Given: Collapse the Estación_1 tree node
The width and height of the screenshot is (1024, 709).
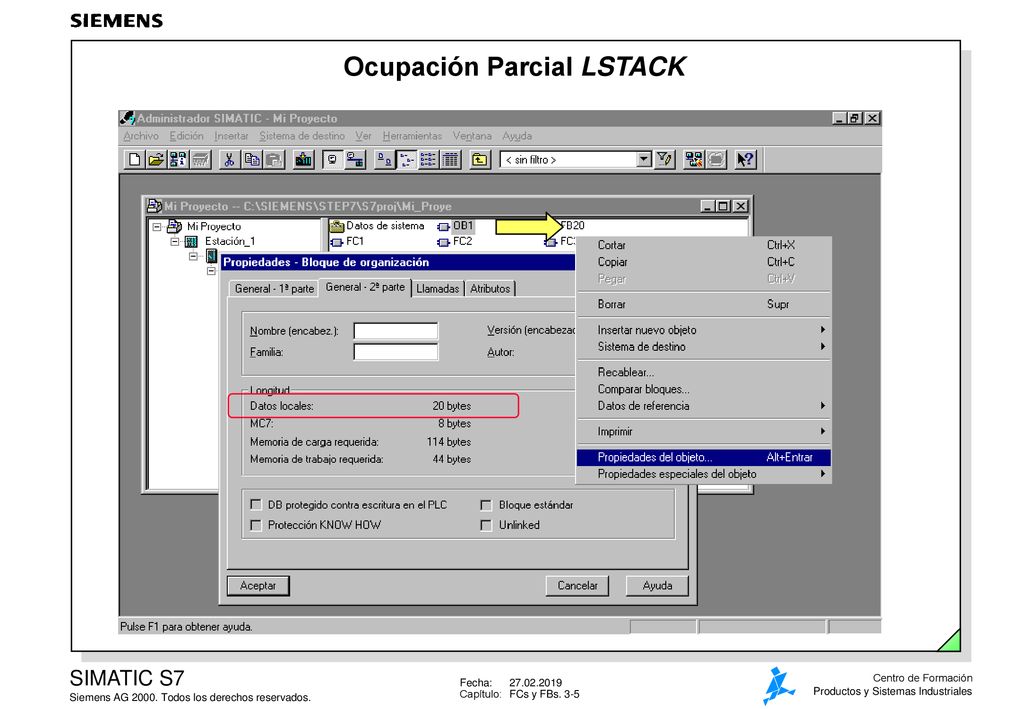Looking at the screenshot, I should (x=174, y=242).
